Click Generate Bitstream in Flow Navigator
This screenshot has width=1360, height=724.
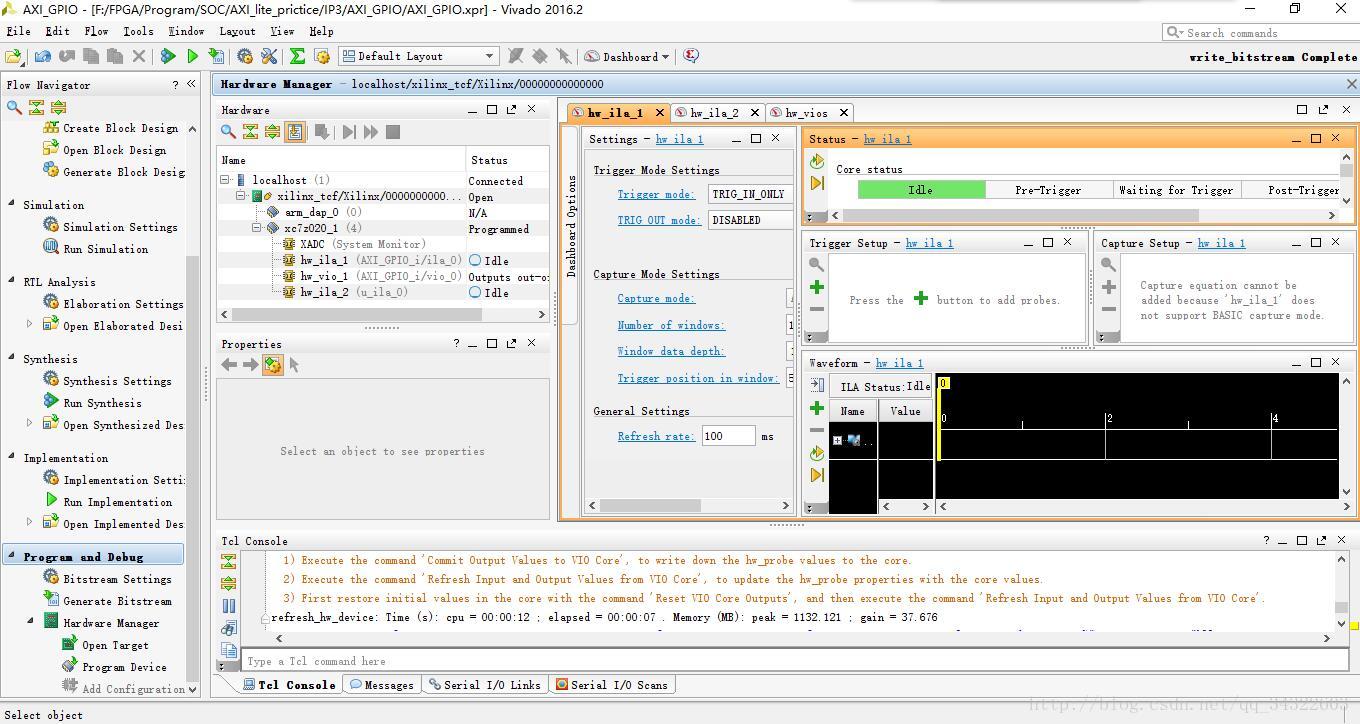(117, 601)
